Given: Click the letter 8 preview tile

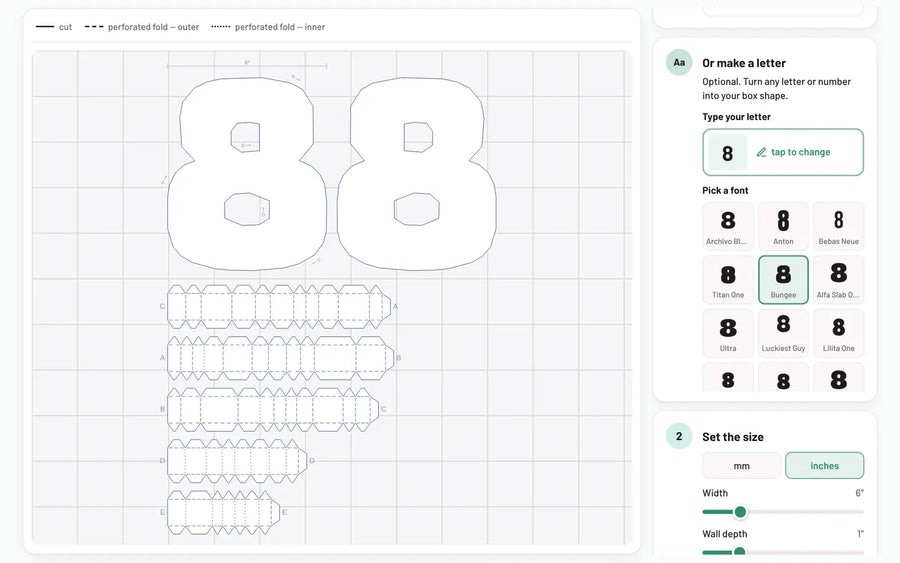Looking at the screenshot, I should coord(727,153).
